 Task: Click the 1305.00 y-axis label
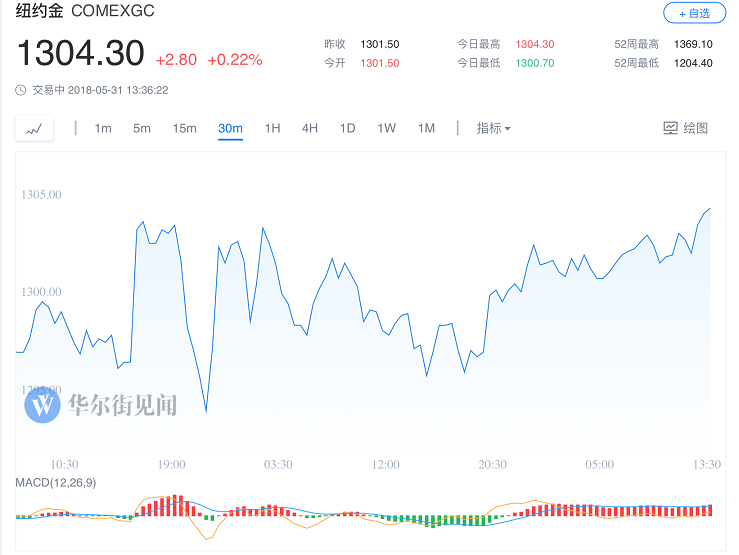41,195
